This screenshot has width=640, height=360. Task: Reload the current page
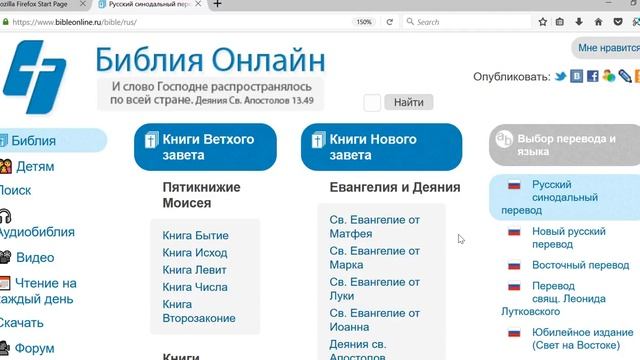pyautogui.click(x=389, y=22)
